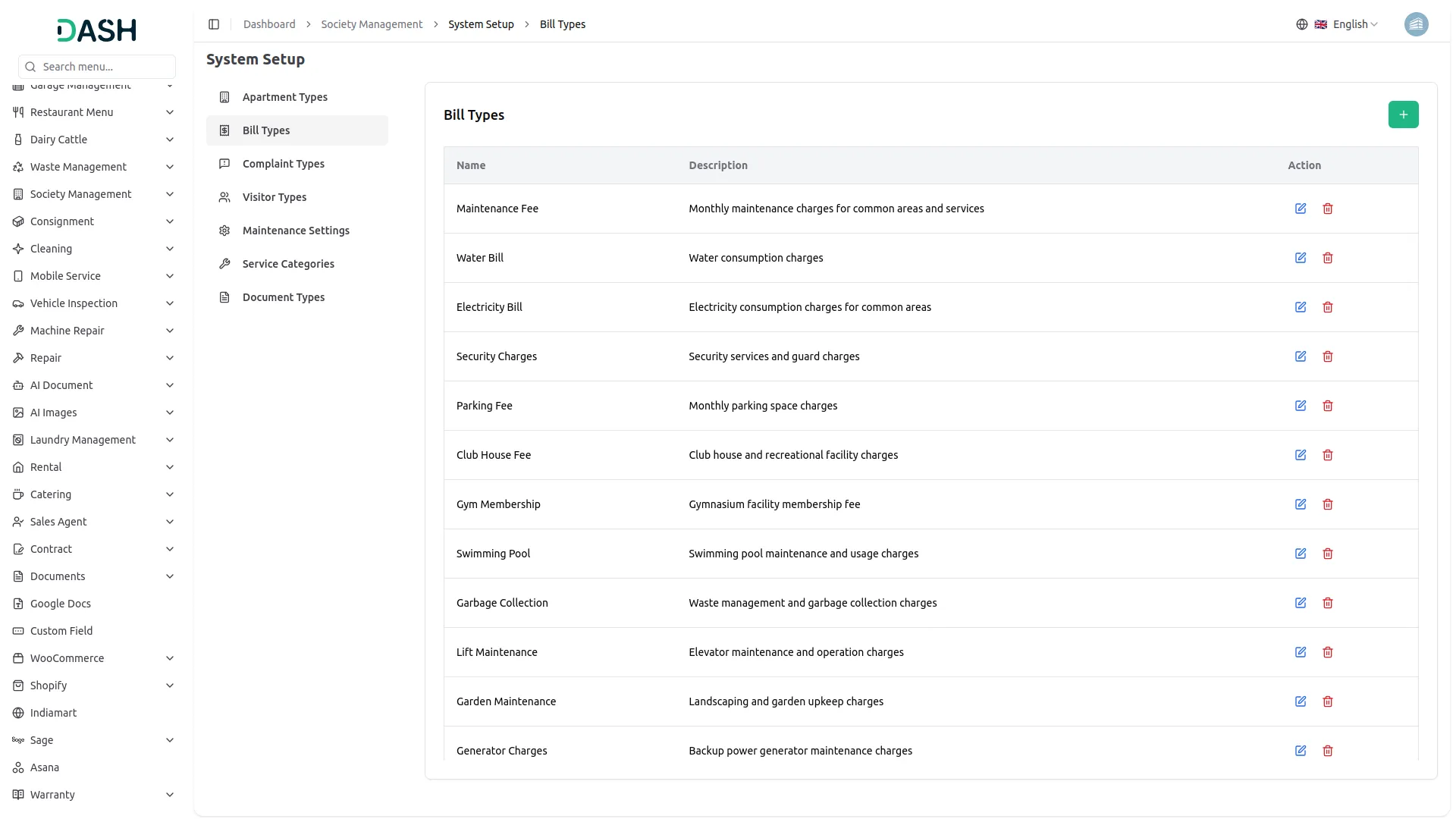Click the user avatar icon

point(1416,24)
